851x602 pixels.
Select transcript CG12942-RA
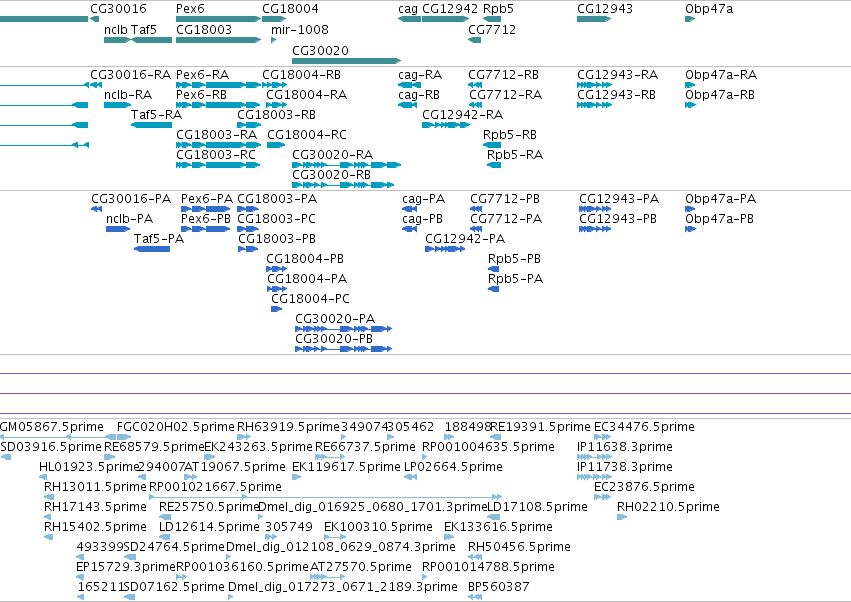tap(462, 115)
